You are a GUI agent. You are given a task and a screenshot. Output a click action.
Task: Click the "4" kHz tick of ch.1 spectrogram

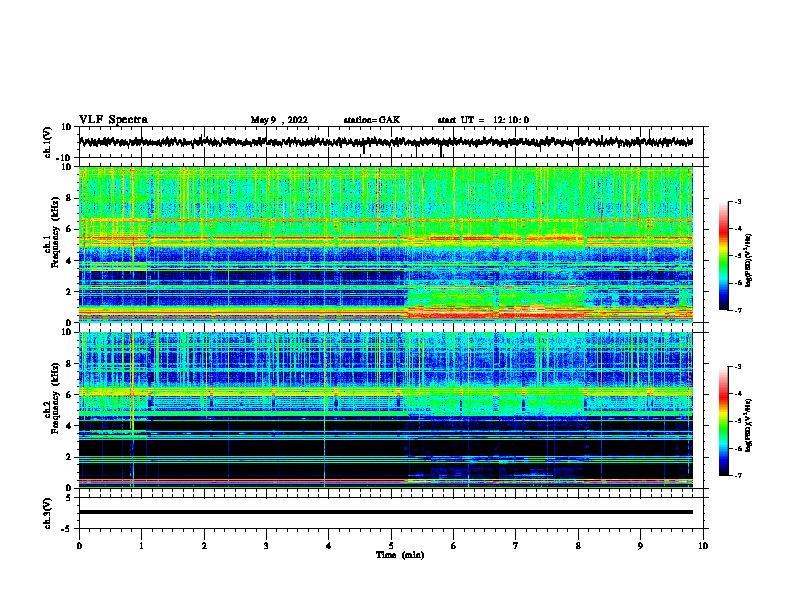69,261
